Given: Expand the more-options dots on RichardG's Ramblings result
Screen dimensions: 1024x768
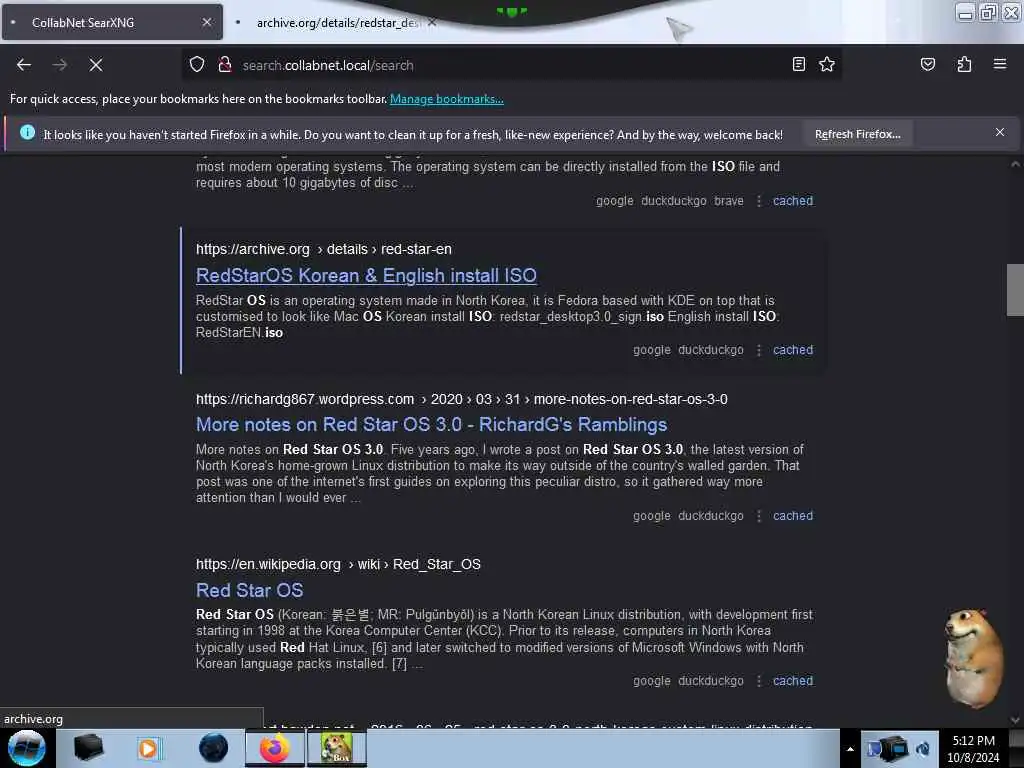Looking at the screenshot, I should [758, 517].
